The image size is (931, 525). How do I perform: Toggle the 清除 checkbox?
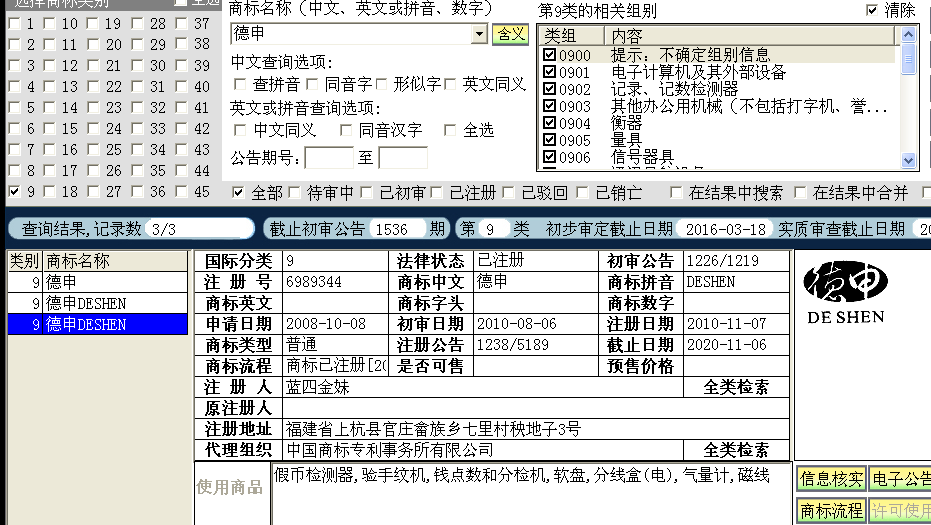(x=872, y=10)
